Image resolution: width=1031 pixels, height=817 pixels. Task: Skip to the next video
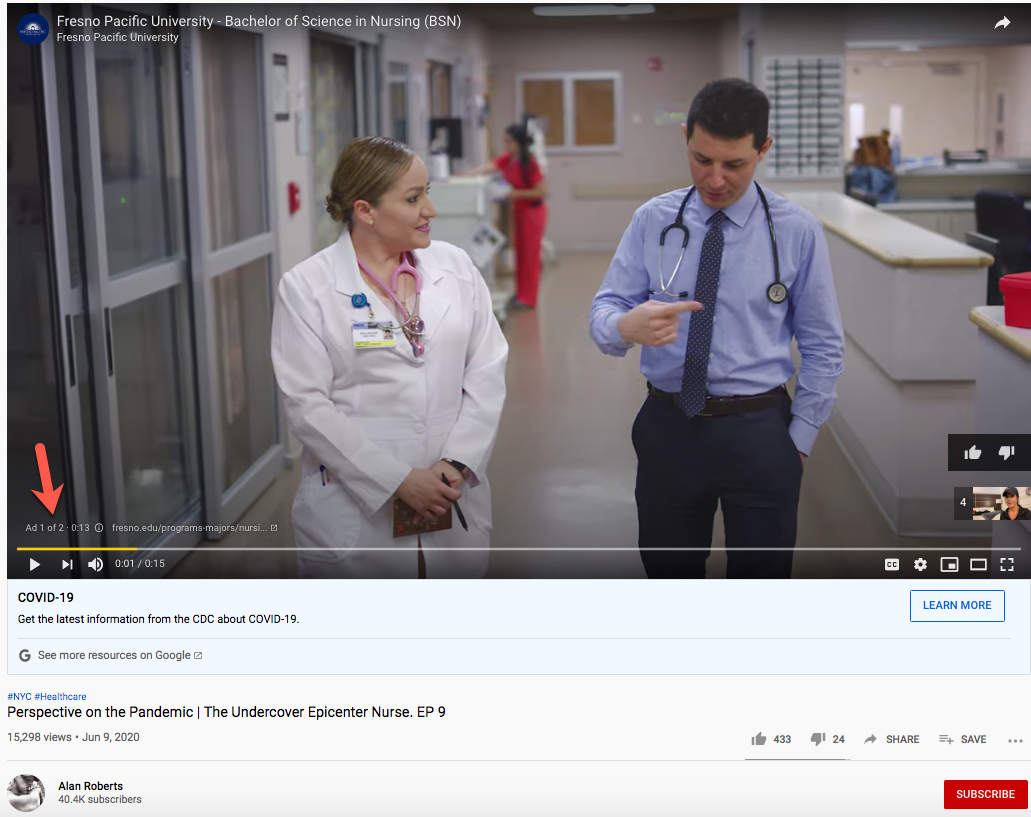(67, 565)
